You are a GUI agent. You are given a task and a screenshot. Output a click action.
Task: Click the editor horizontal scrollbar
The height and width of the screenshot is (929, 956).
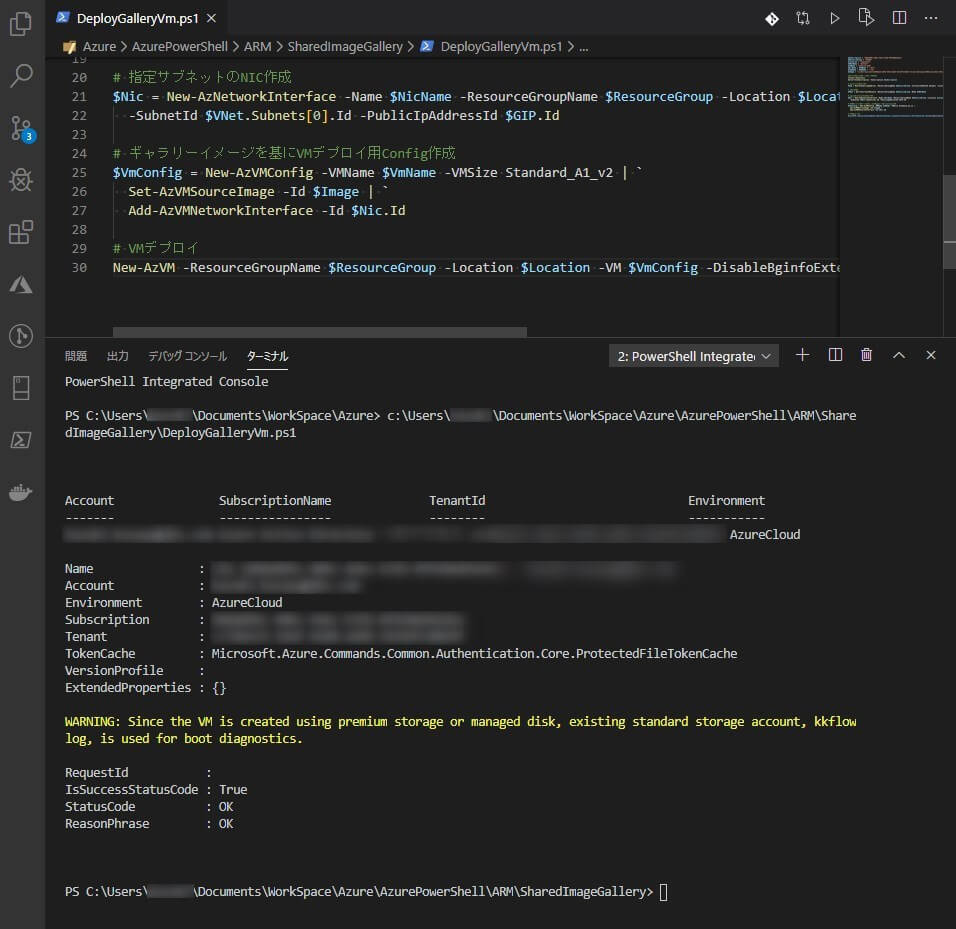click(319, 332)
